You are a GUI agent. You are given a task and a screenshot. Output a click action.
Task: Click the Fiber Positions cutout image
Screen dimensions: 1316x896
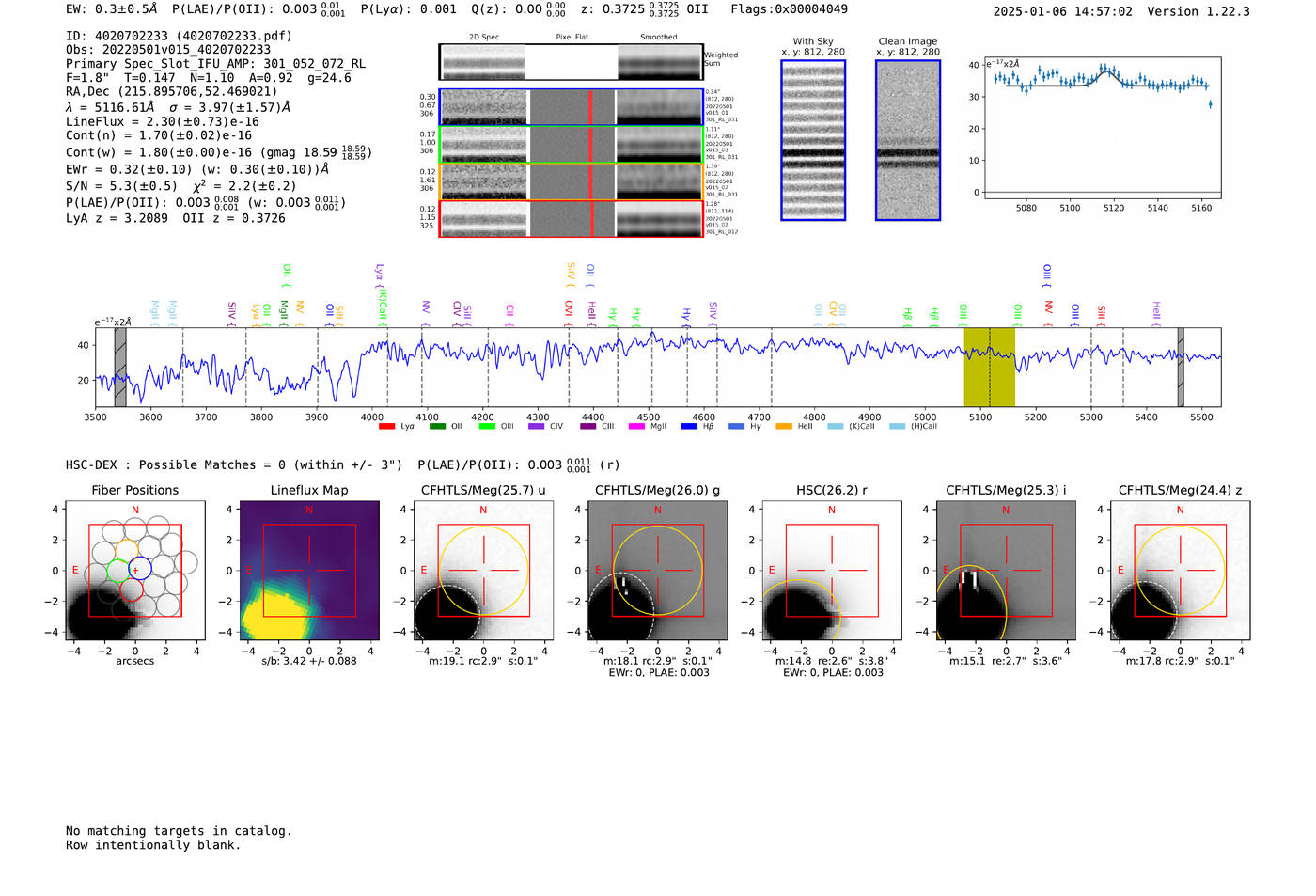coord(135,571)
